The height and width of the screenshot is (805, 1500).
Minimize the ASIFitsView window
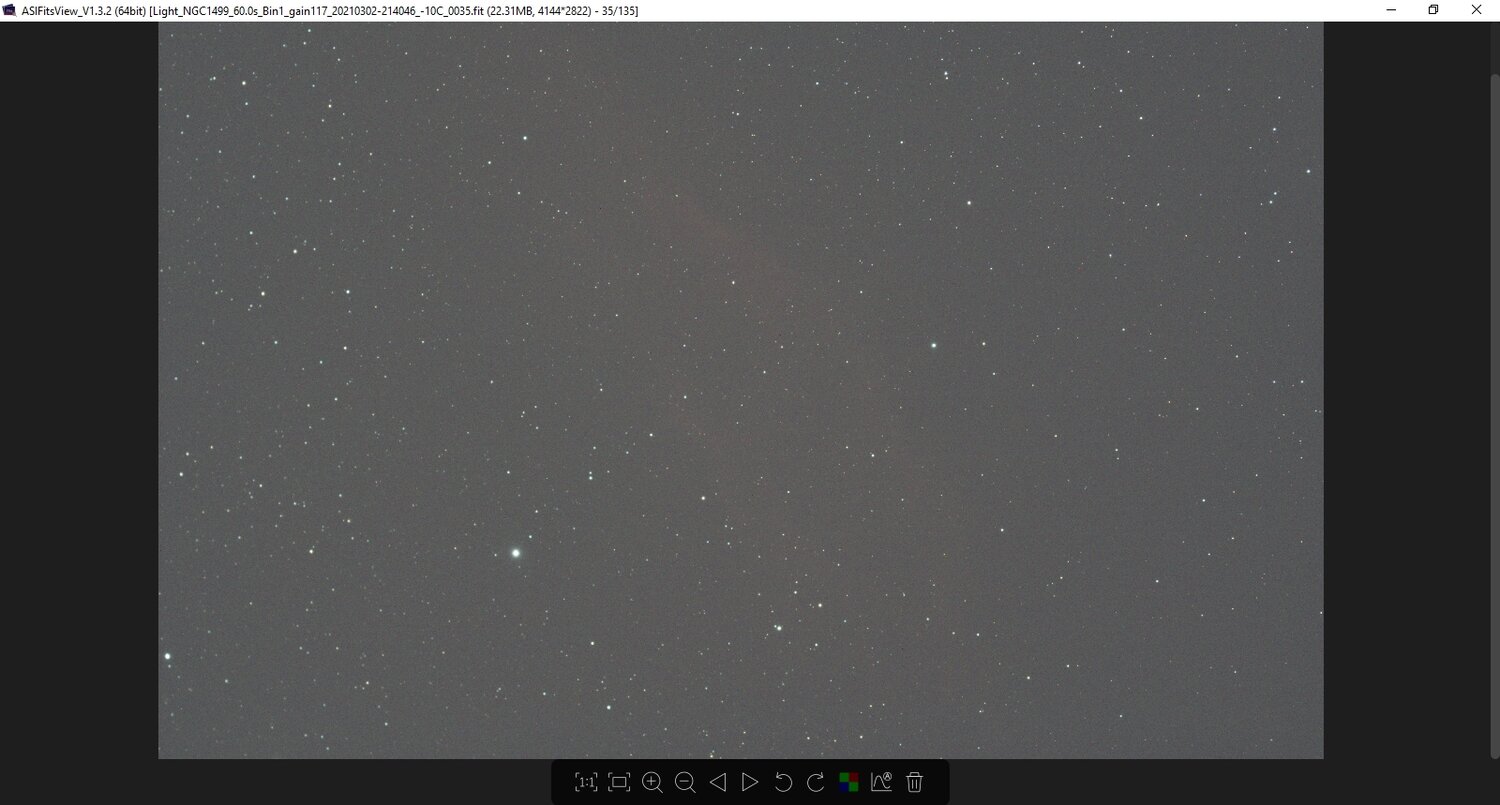1390,9
